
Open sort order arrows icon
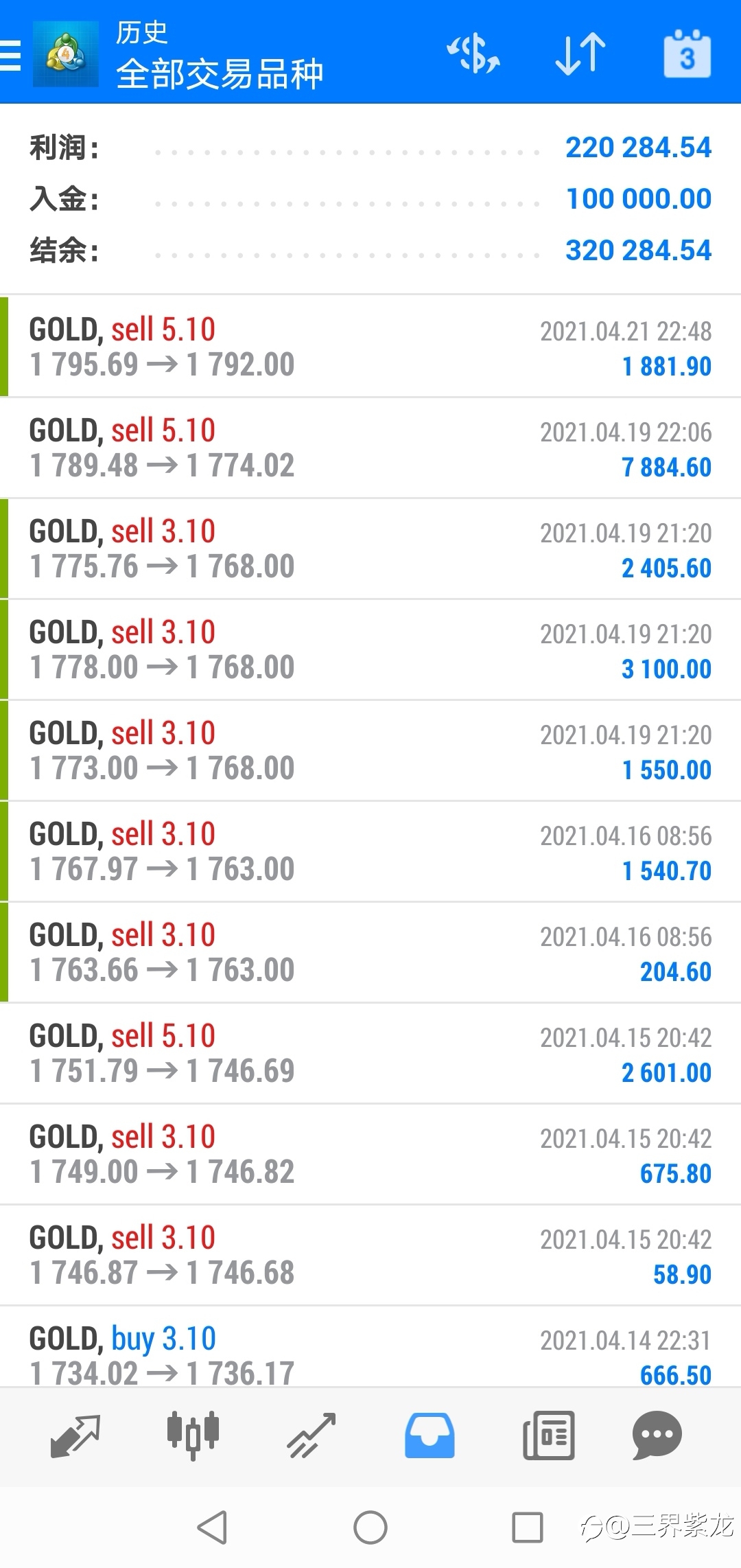point(580,54)
